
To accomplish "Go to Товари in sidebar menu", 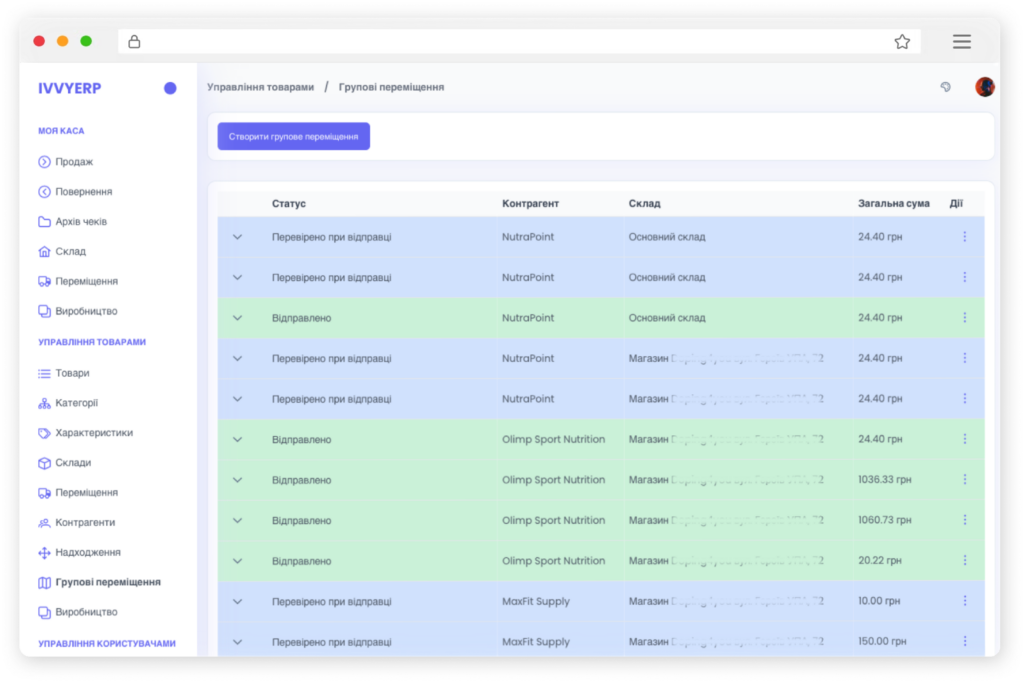I will pyautogui.click(x=72, y=373).
